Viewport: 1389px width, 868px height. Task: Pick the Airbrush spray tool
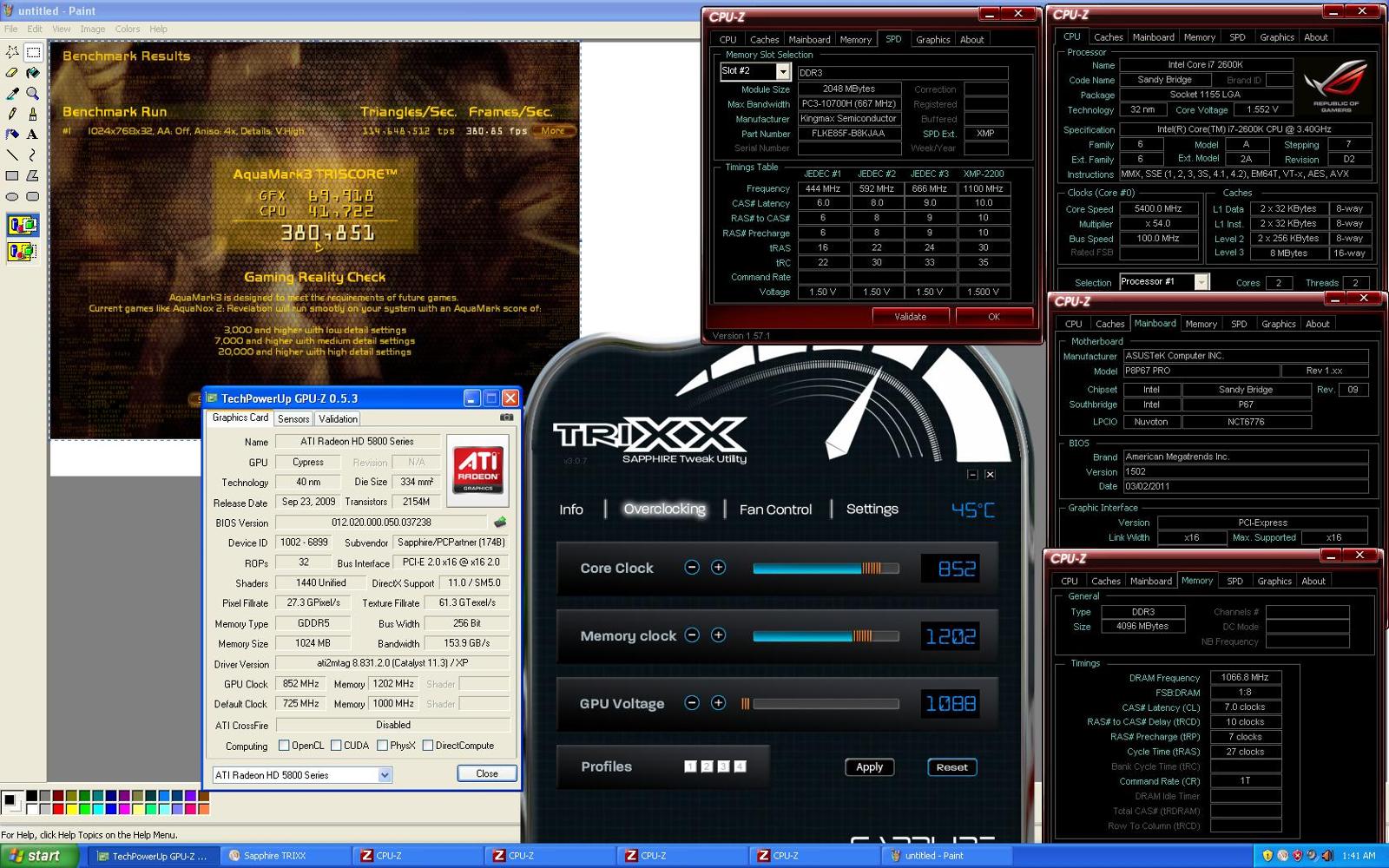pyautogui.click(x=12, y=135)
